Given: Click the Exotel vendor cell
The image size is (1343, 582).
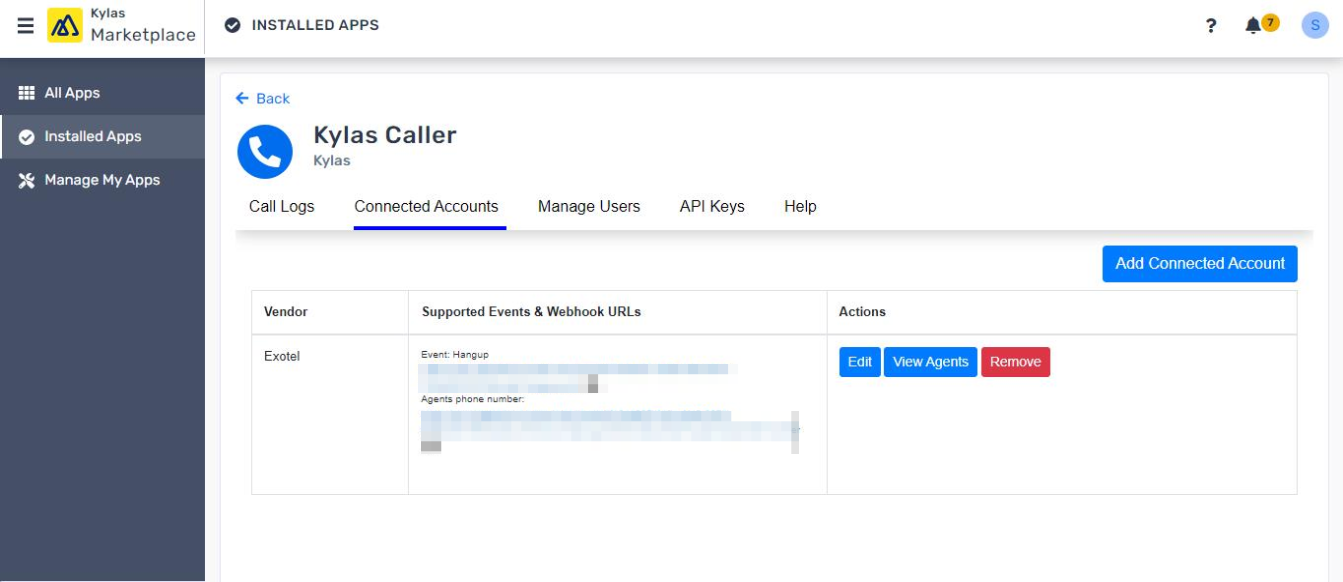Looking at the screenshot, I should point(330,414).
